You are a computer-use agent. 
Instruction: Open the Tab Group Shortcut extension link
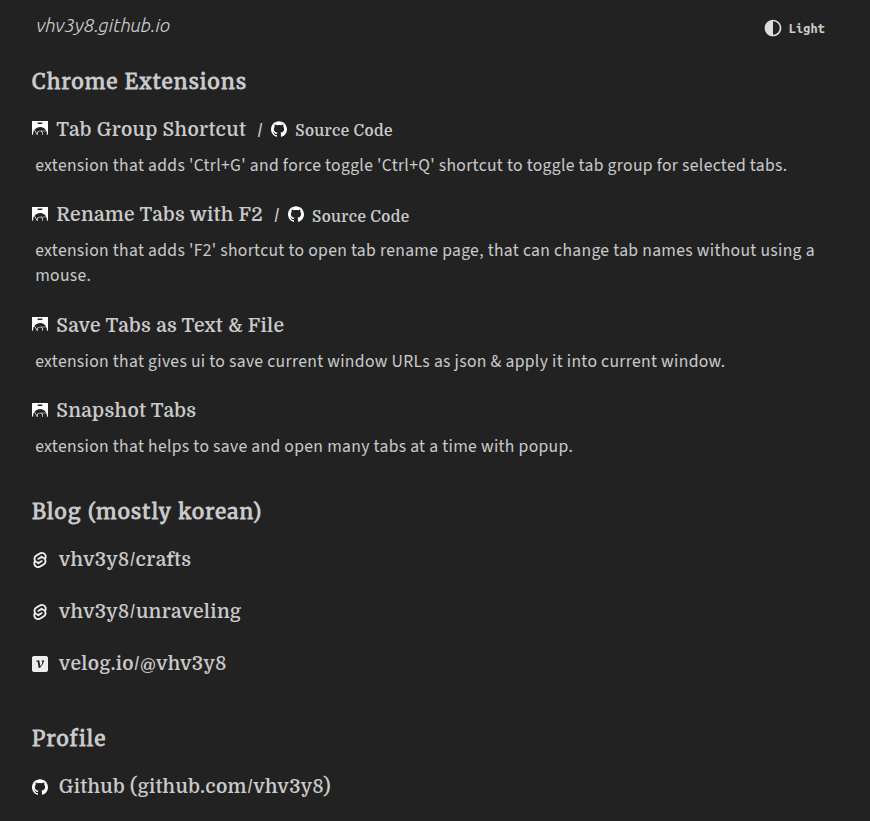tap(151, 129)
